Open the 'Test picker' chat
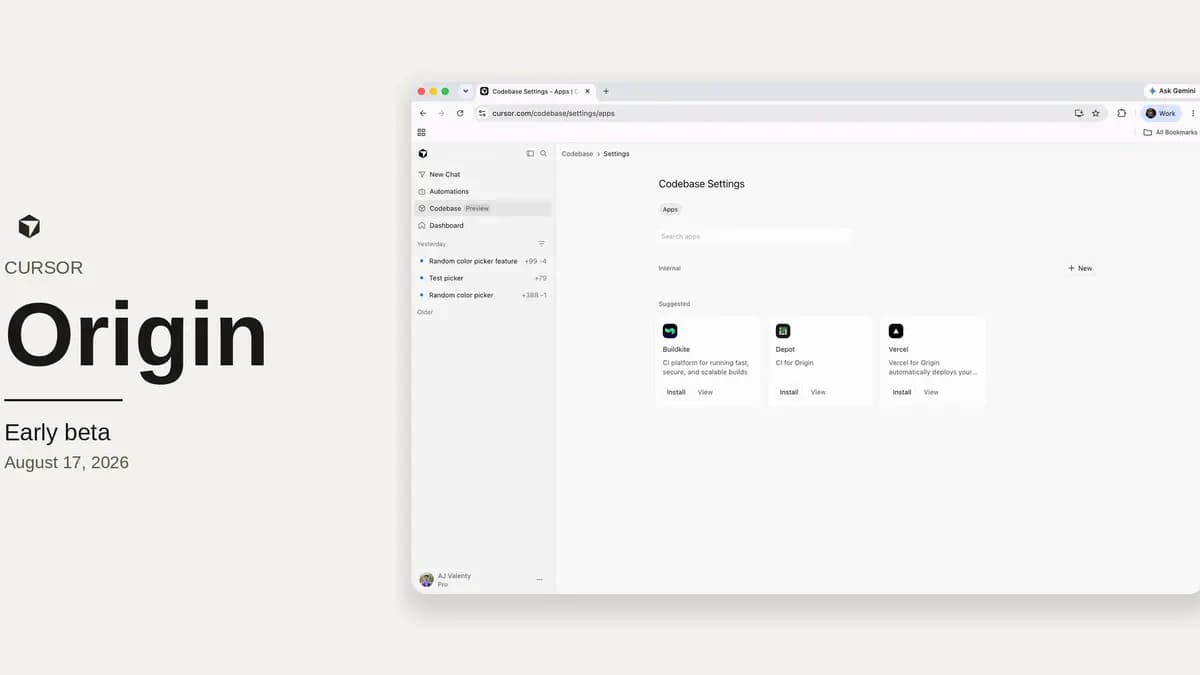Image resolution: width=1200 pixels, height=675 pixels. 483,278
